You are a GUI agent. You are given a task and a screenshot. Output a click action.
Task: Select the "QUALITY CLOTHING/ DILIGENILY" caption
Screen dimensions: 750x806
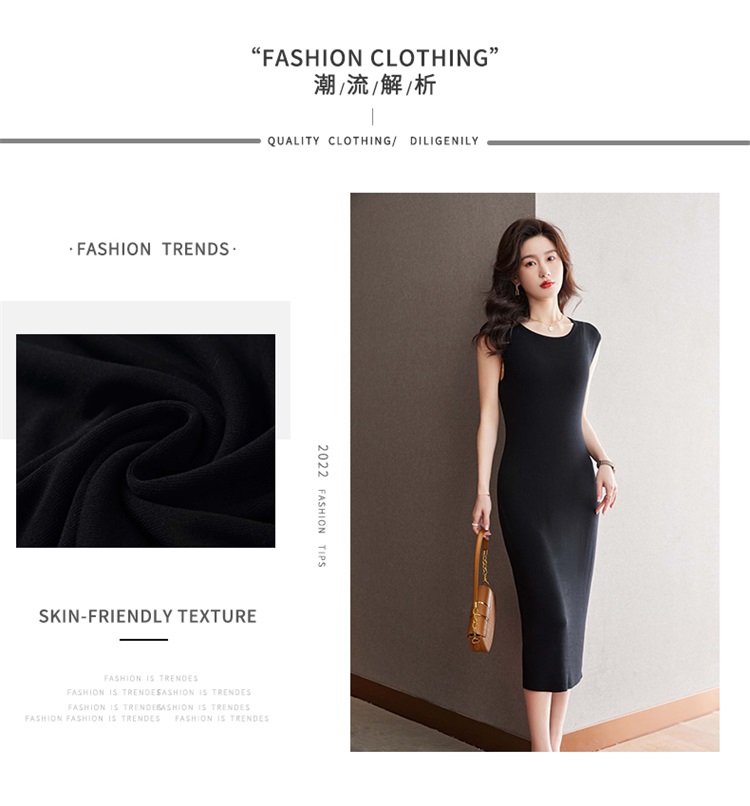point(373,141)
